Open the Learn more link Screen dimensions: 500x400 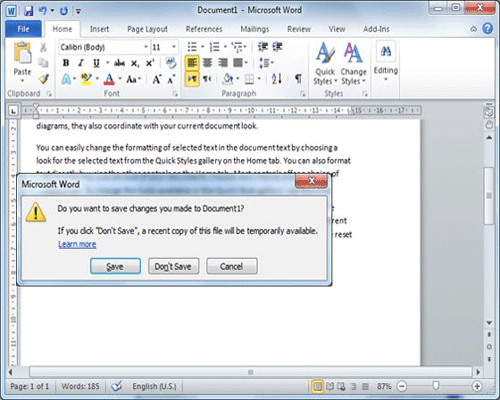click(77, 244)
